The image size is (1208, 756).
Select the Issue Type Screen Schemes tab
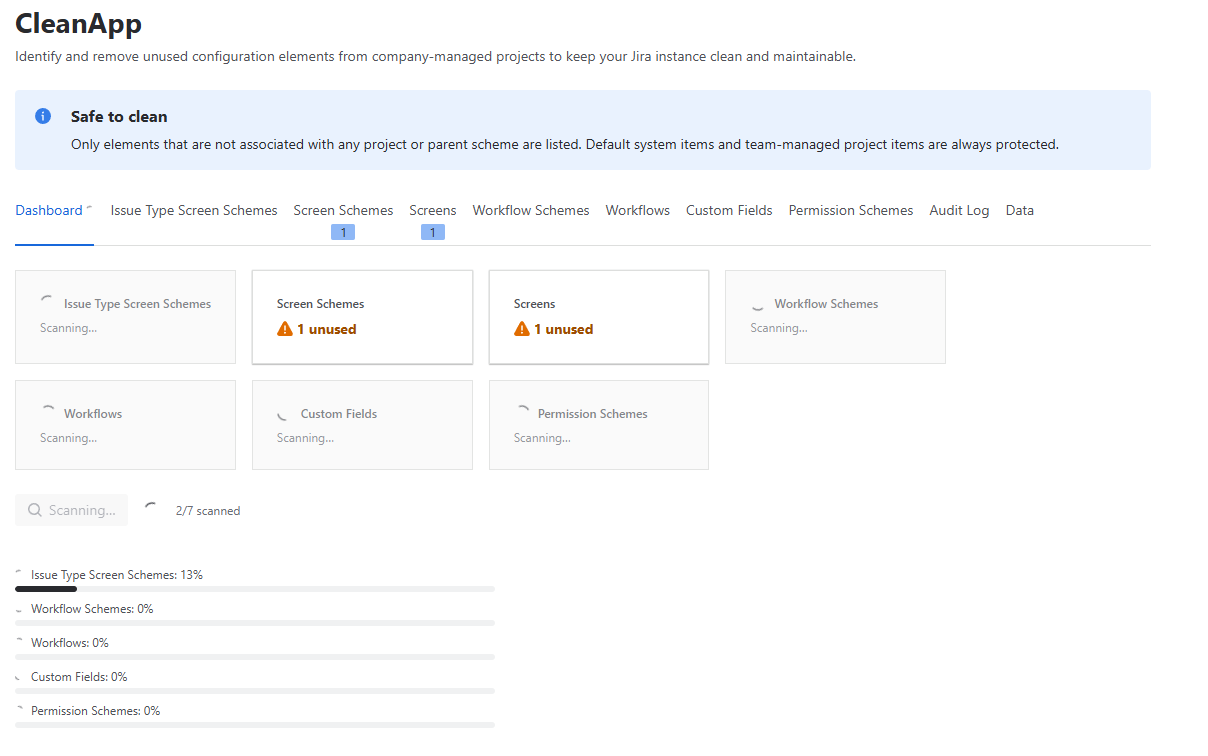[x=193, y=210]
